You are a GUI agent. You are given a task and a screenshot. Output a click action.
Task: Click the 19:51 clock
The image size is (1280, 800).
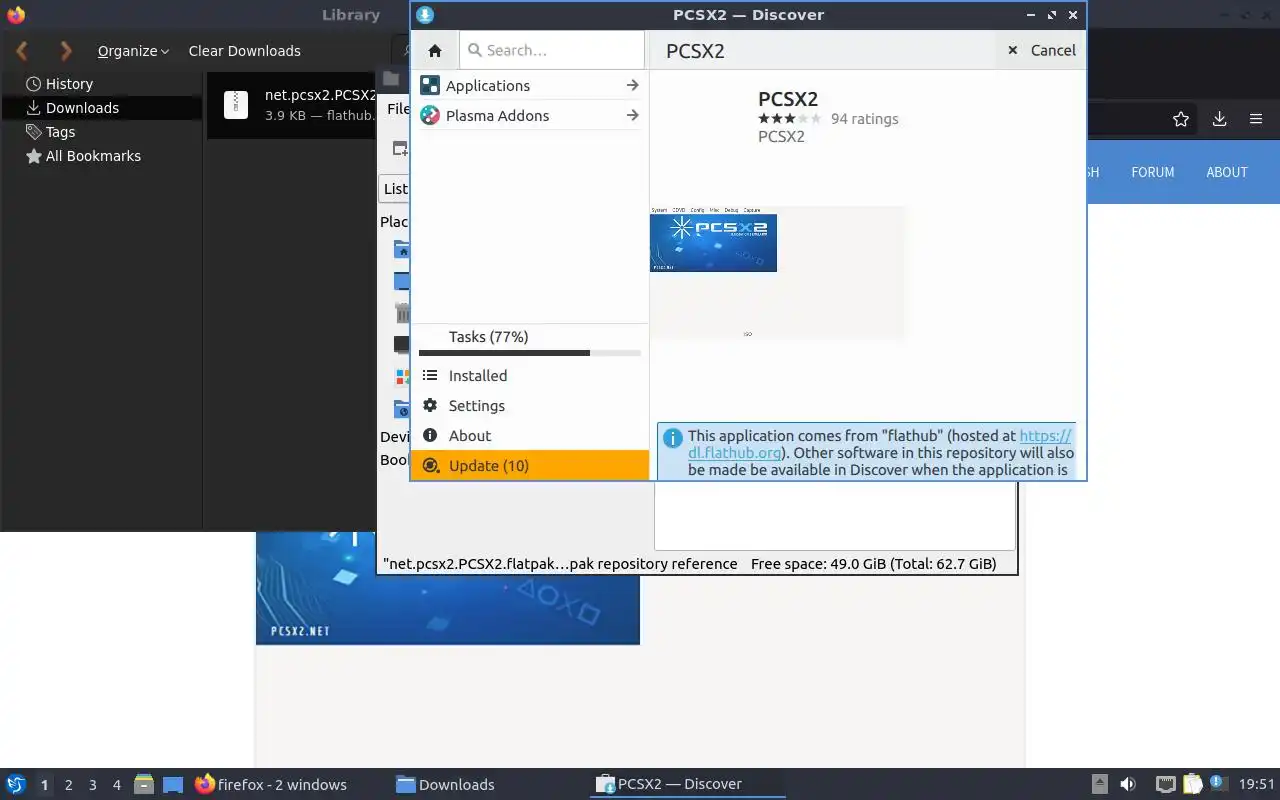(x=1257, y=784)
